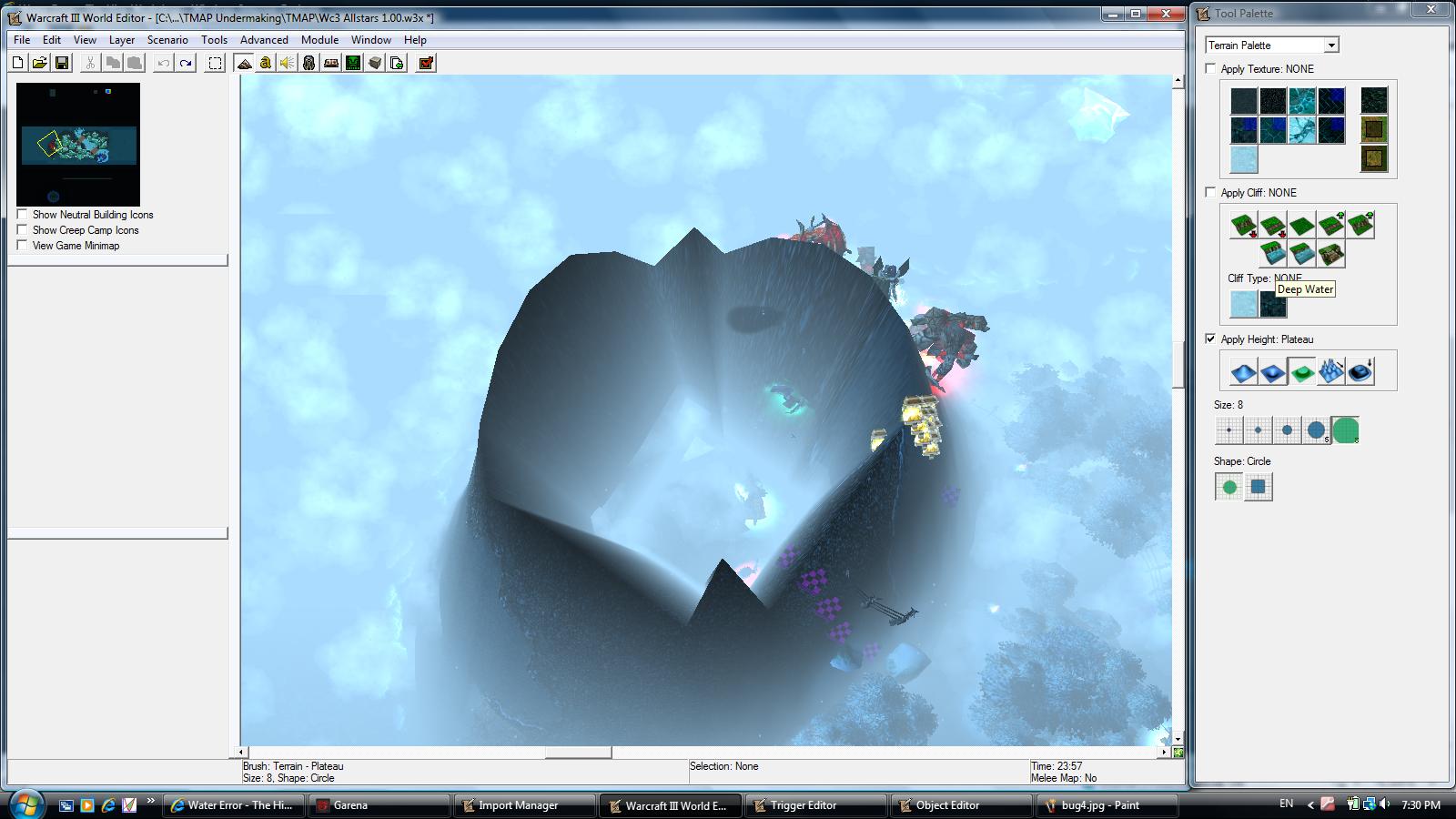Open a map file using folder icon
Screen dimensions: 1456x819
(40, 63)
